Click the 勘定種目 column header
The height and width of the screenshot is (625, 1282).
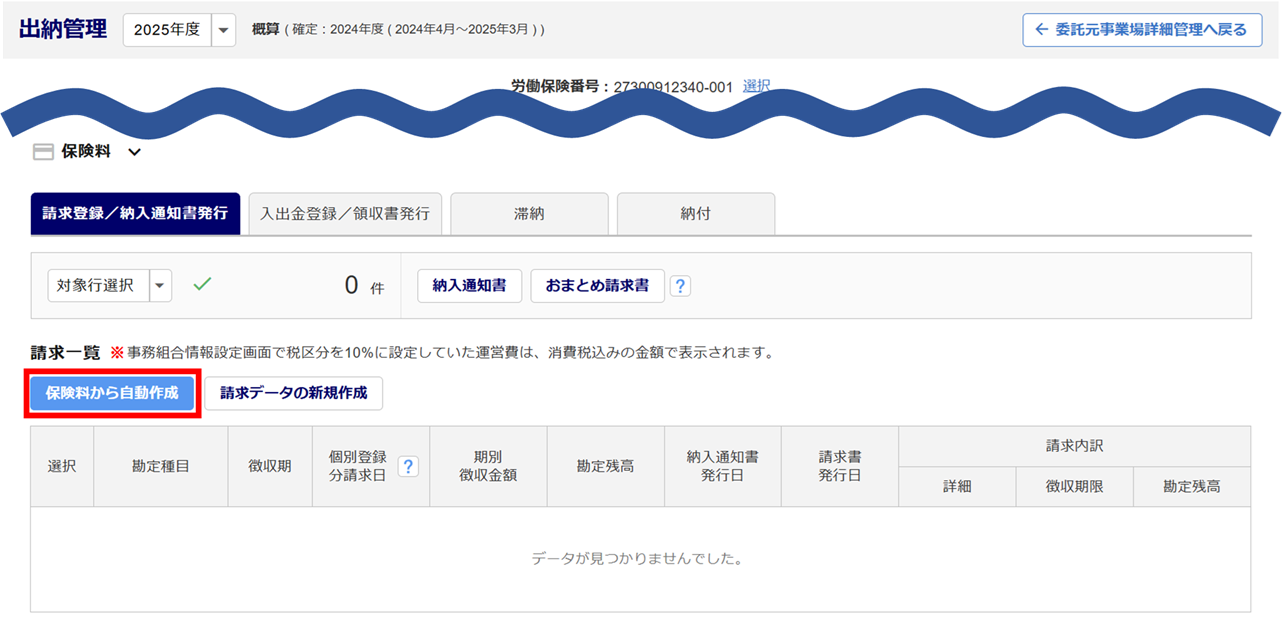coord(160,466)
